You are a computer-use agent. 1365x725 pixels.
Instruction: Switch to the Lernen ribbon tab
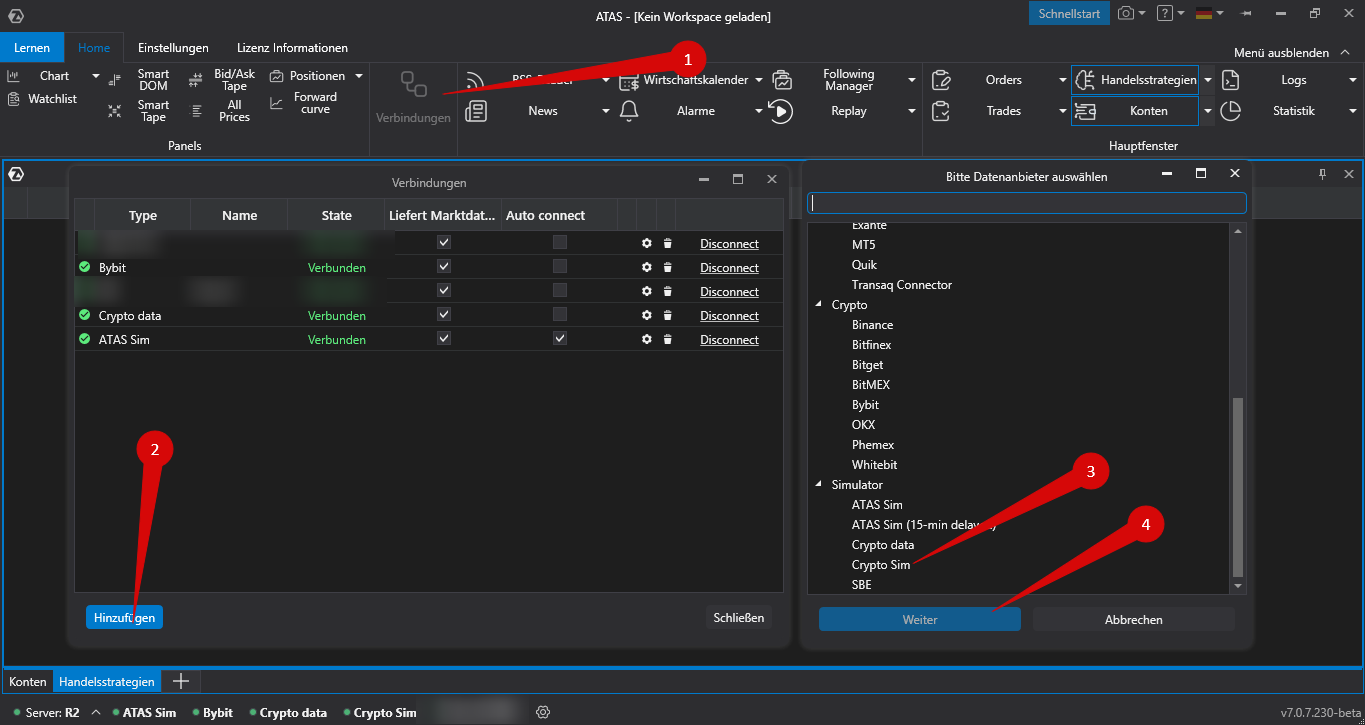point(32,48)
